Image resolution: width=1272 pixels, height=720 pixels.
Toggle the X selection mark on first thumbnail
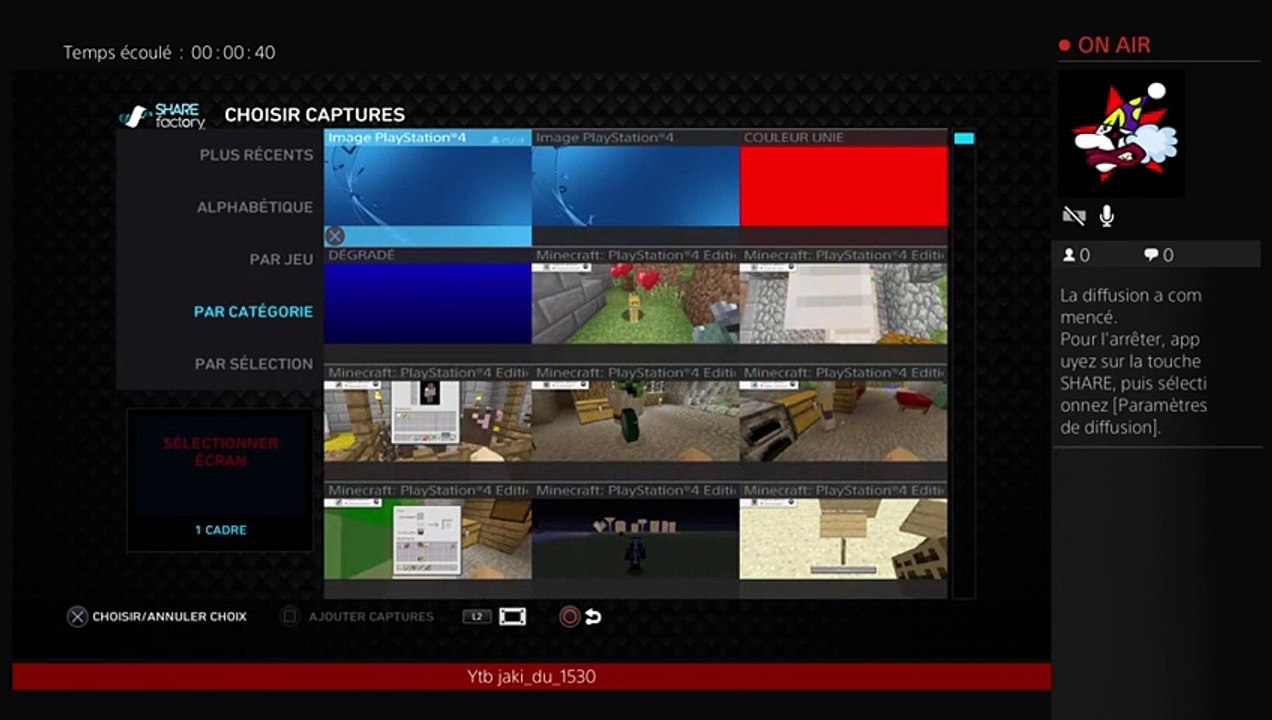335,236
